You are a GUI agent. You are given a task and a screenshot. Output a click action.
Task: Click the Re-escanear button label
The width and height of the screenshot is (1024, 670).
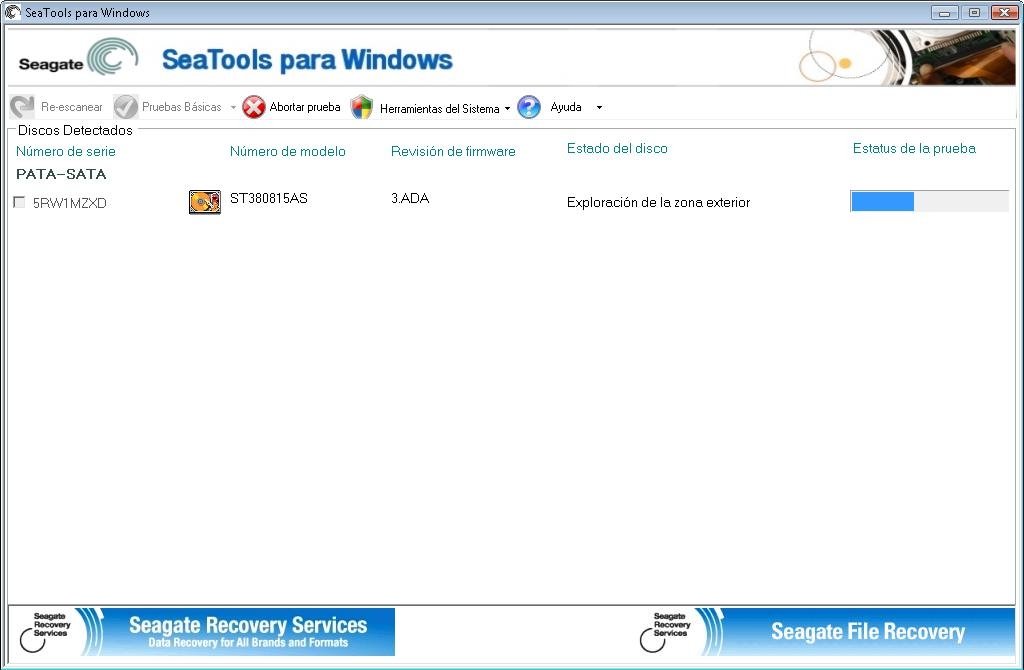pos(72,107)
